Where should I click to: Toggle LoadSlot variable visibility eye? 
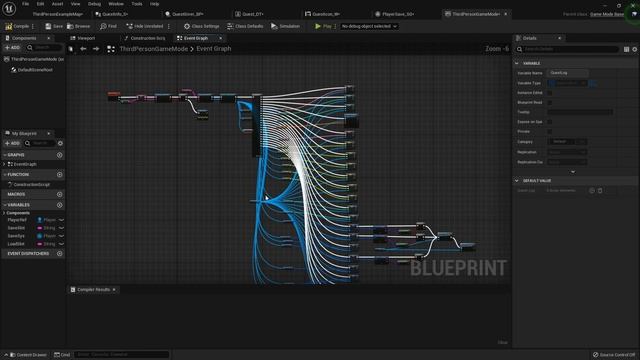tap(61, 244)
